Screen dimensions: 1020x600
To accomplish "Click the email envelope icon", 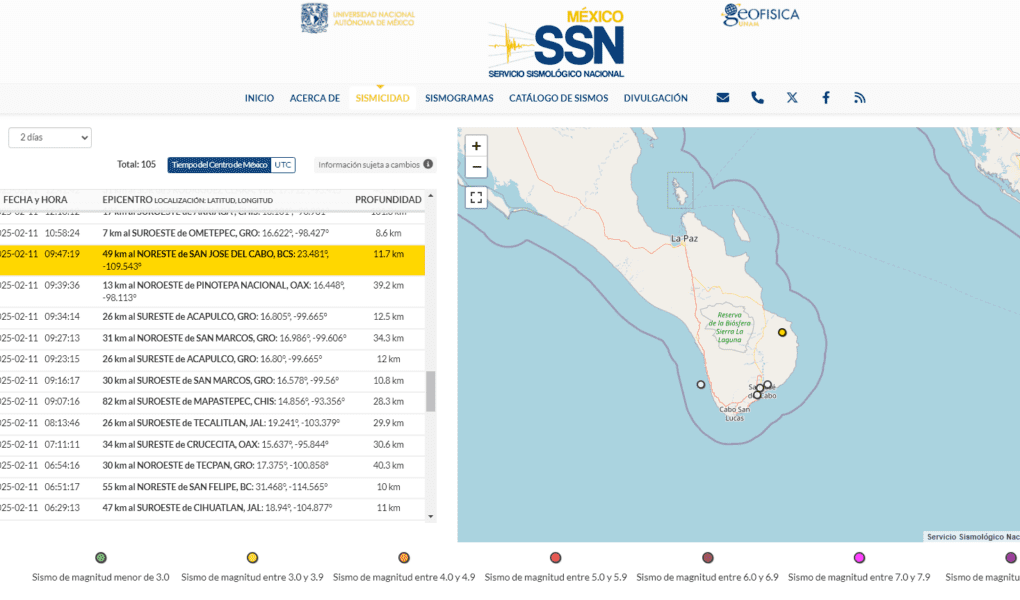I will [x=722, y=98].
